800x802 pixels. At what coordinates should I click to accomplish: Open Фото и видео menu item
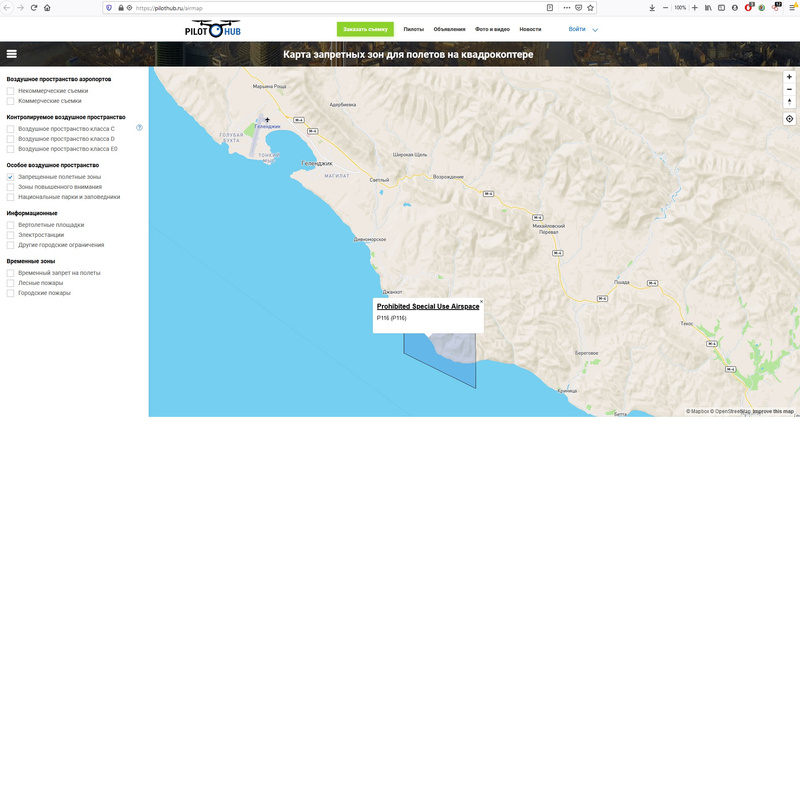(x=492, y=29)
